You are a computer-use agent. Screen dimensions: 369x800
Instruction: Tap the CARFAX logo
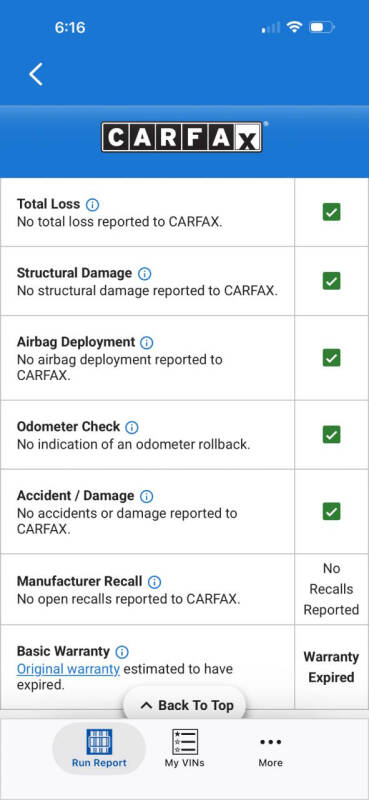pos(182,137)
